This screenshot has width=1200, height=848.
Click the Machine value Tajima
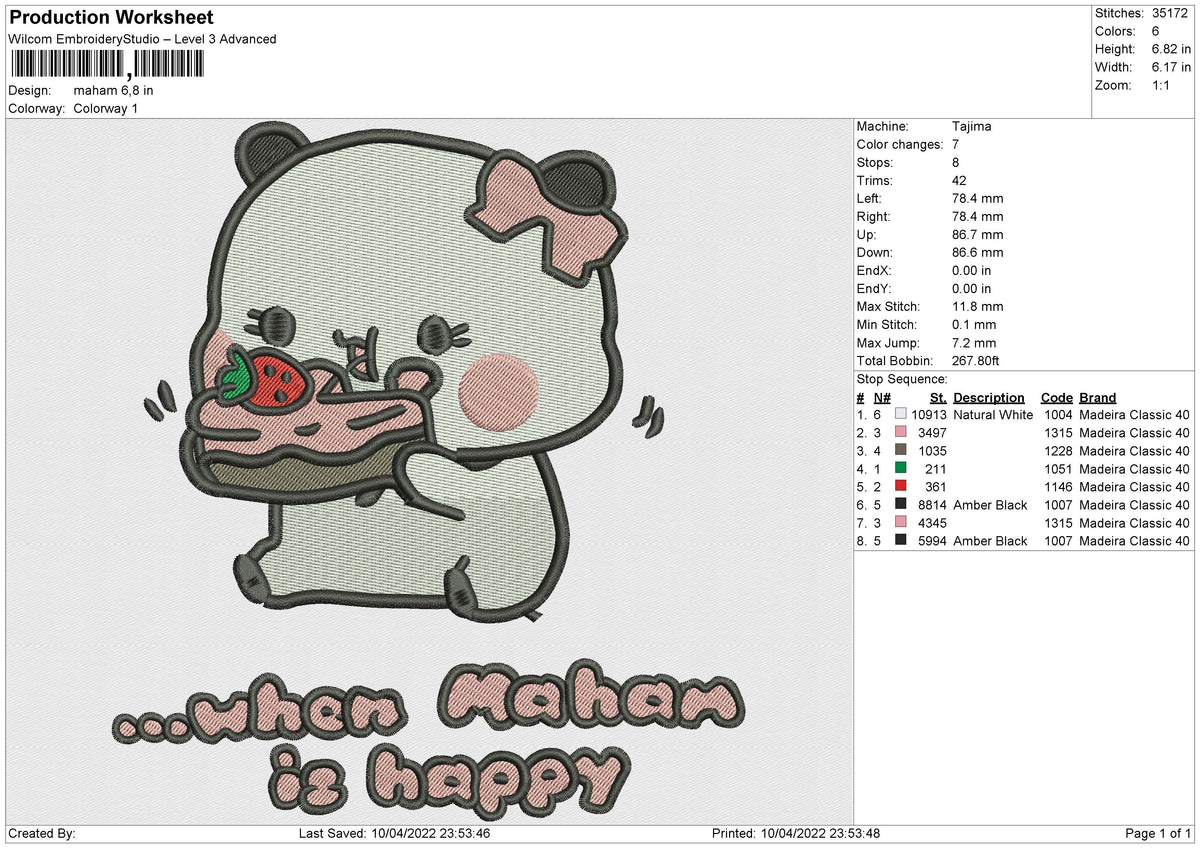tap(972, 127)
